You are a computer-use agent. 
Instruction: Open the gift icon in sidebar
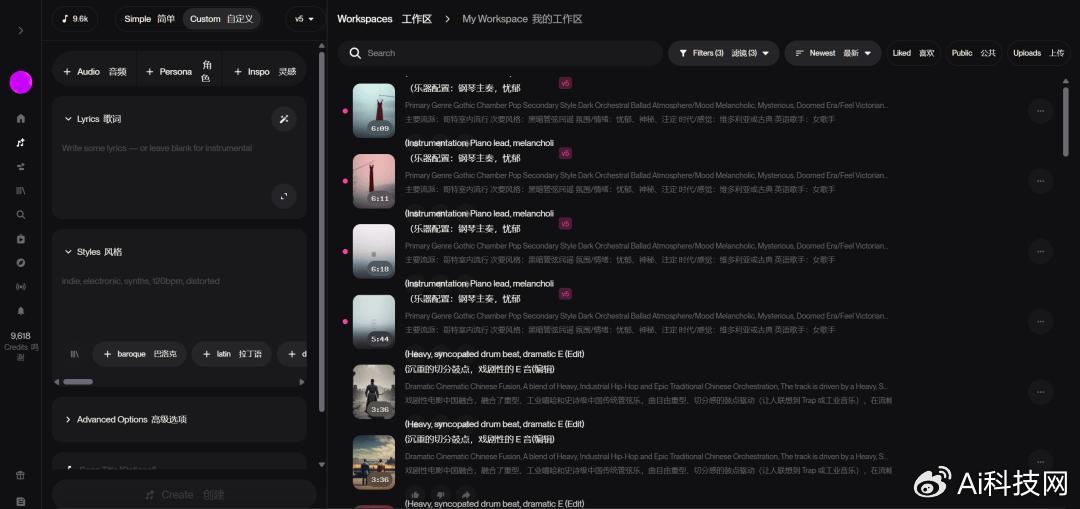pos(21,475)
